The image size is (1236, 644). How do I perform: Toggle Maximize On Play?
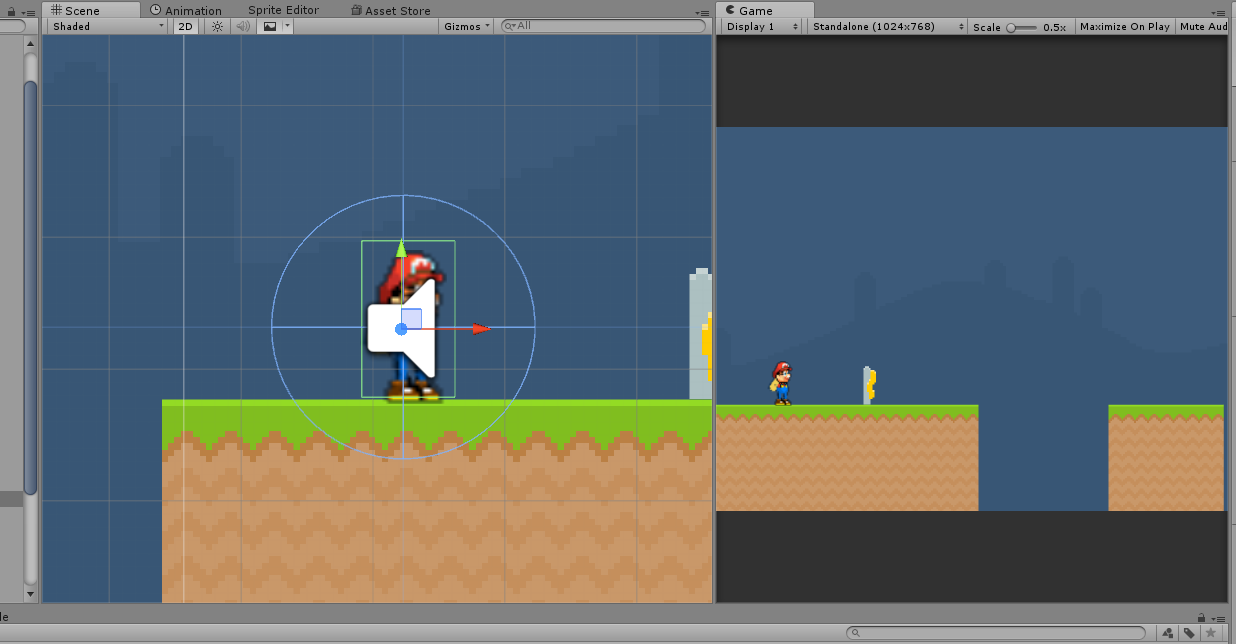[x=1125, y=27]
